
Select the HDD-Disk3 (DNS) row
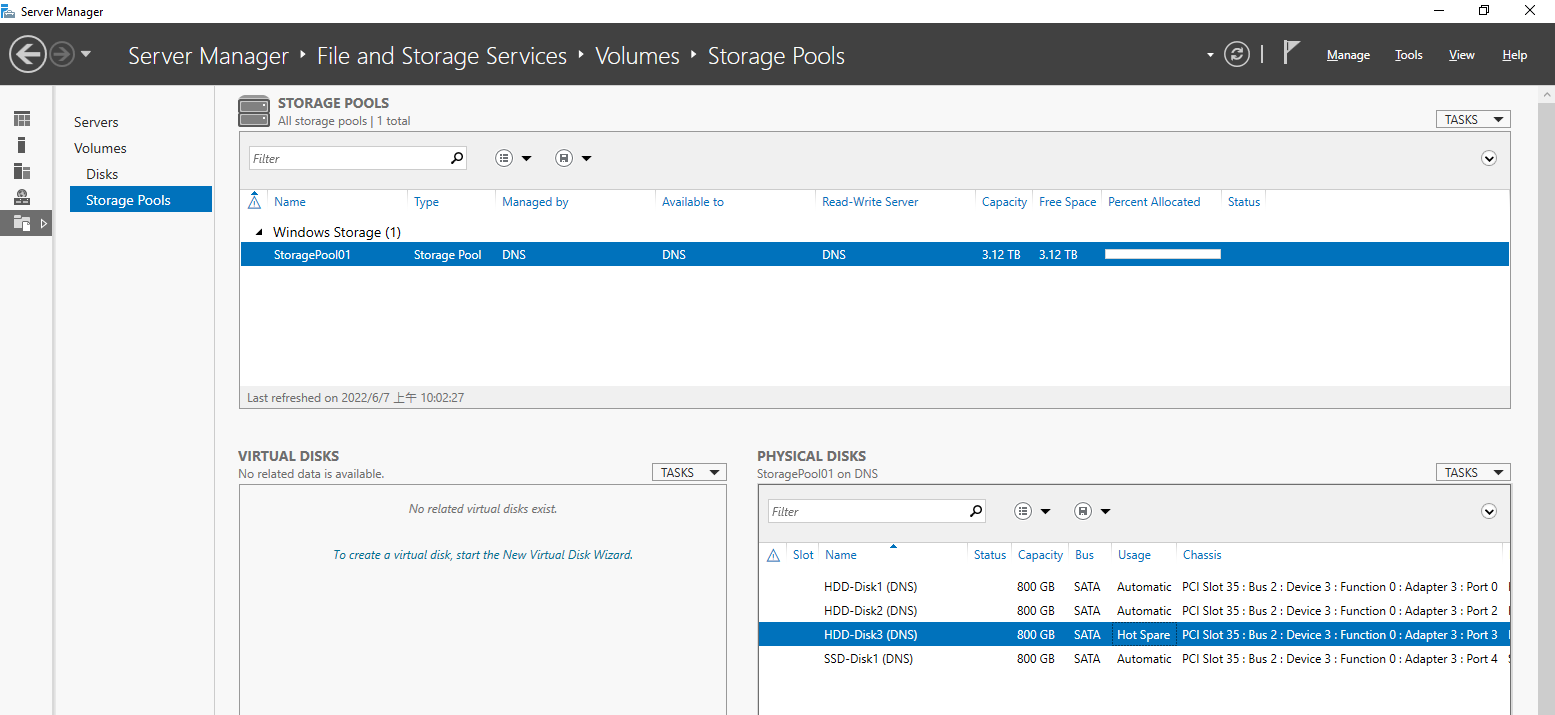[x=1134, y=635]
